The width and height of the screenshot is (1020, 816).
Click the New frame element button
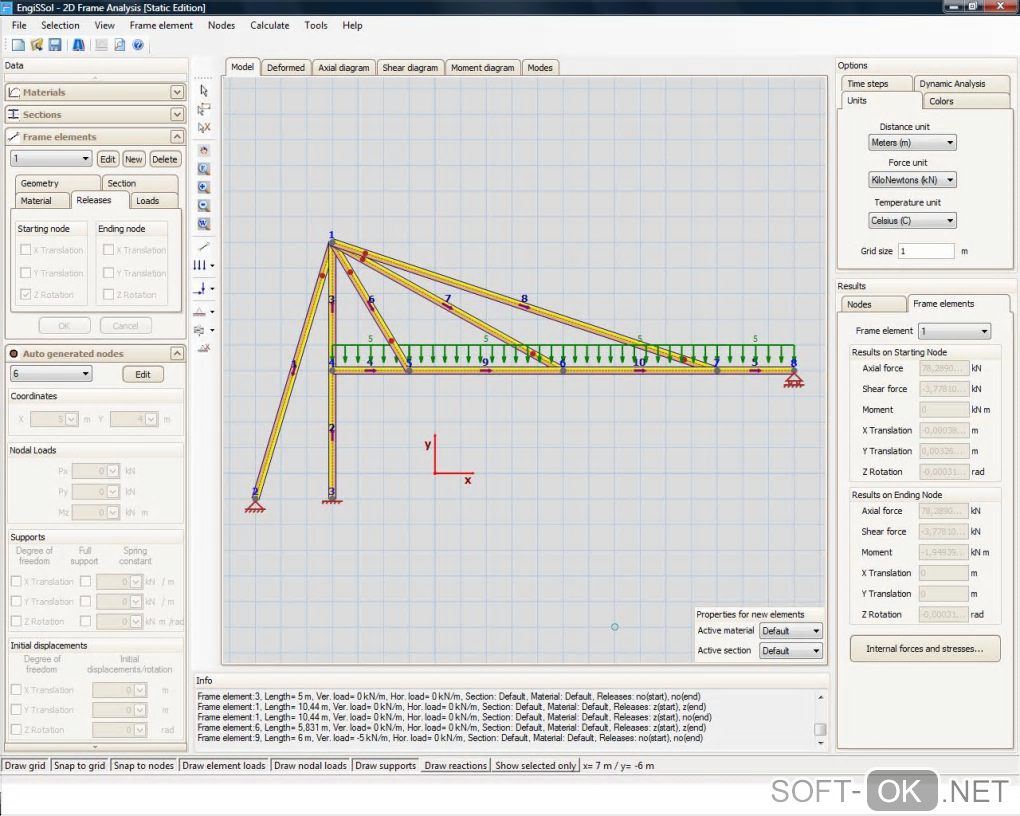[134, 159]
